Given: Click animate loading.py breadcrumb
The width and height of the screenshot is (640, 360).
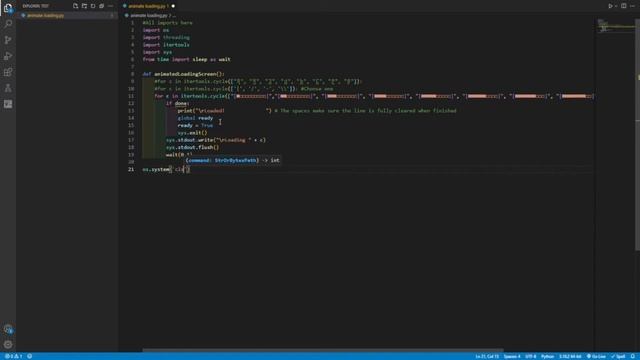Looking at the screenshot, I should coord(149,16).
